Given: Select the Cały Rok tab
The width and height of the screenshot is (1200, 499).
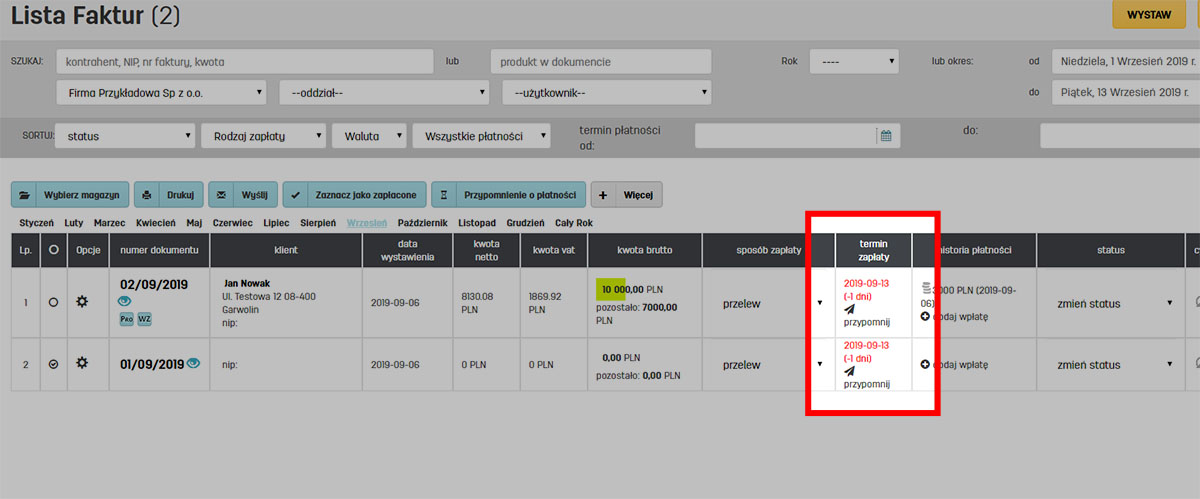Looking at the screenshot, I should pos(574,222).
